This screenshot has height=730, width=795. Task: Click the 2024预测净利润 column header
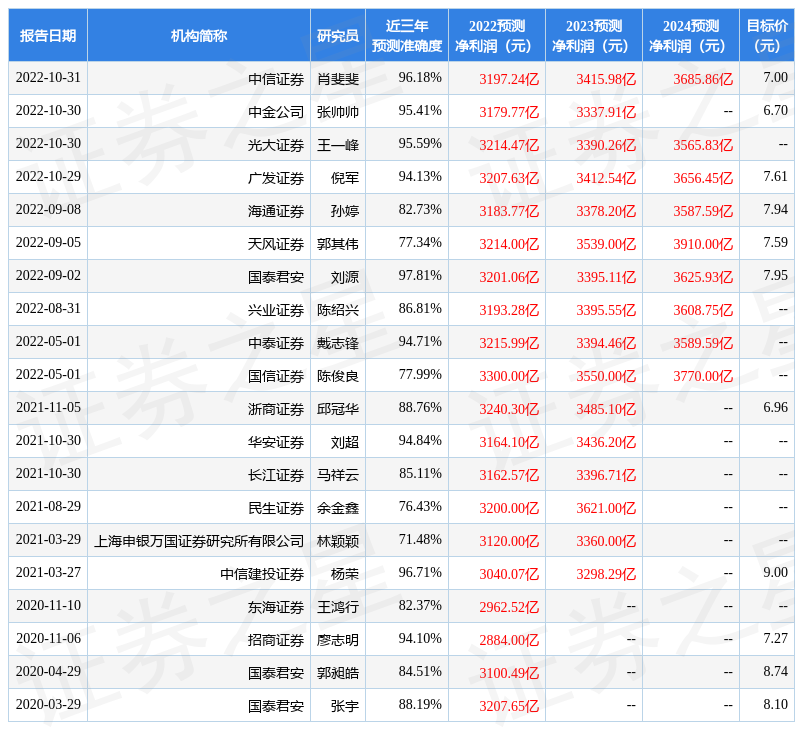(x=691, y=35)
